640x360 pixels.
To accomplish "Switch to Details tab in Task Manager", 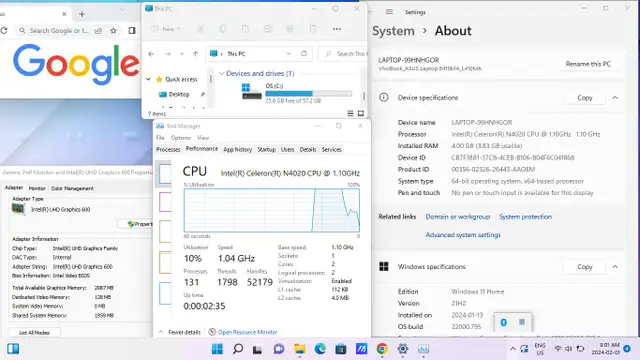I will coord(308,149).
